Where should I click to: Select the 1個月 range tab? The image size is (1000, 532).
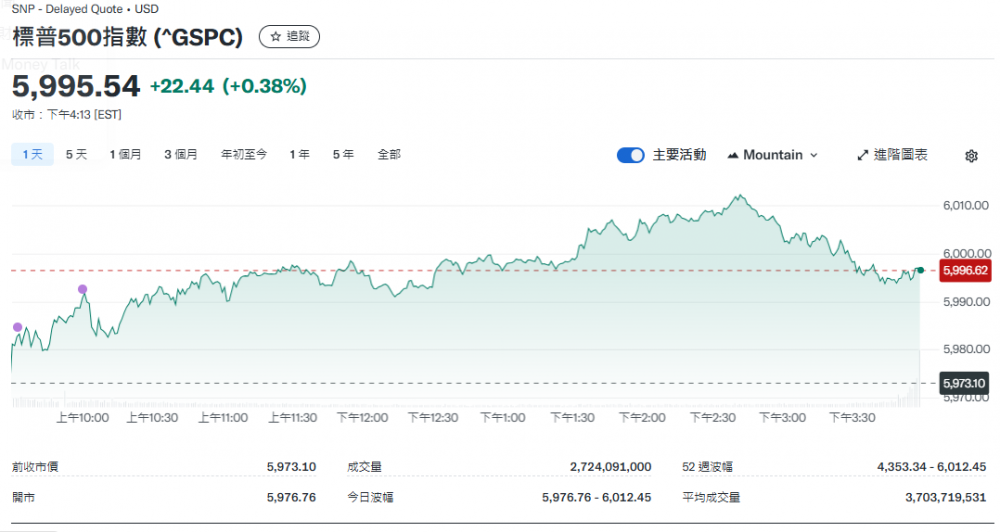coord(125,154)
